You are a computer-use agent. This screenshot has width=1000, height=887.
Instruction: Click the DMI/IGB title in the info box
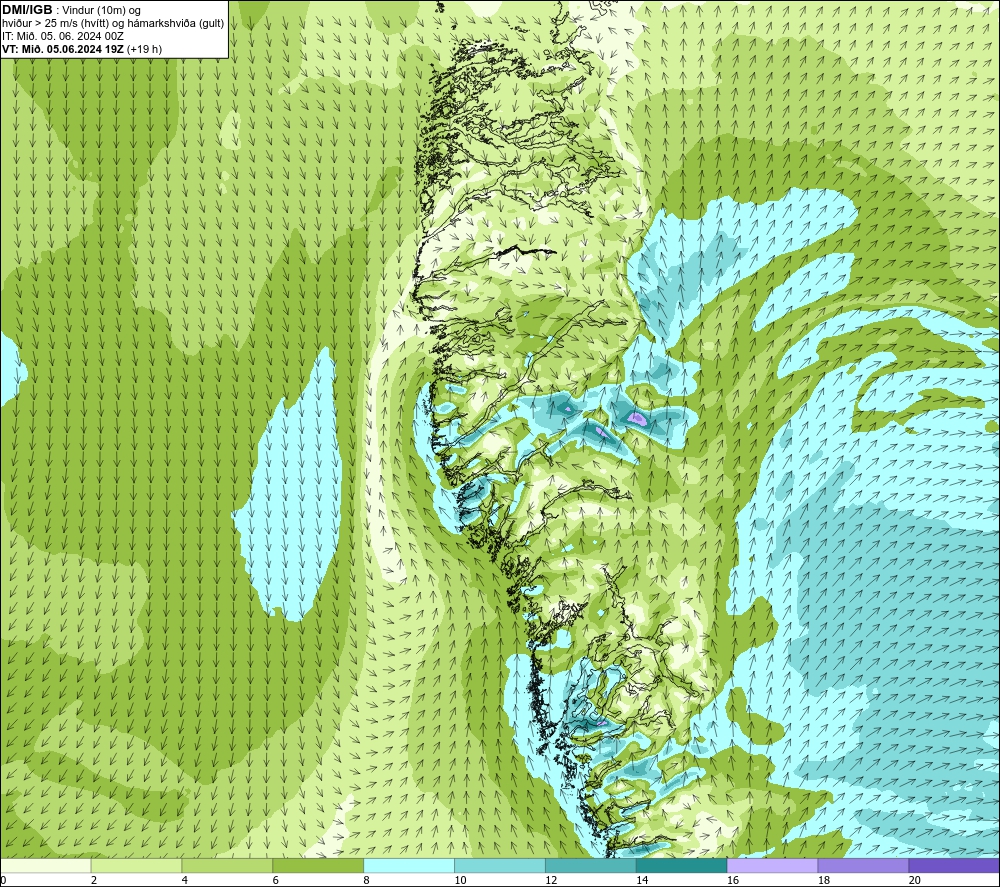pyautogui.click(x=27, y=10)
